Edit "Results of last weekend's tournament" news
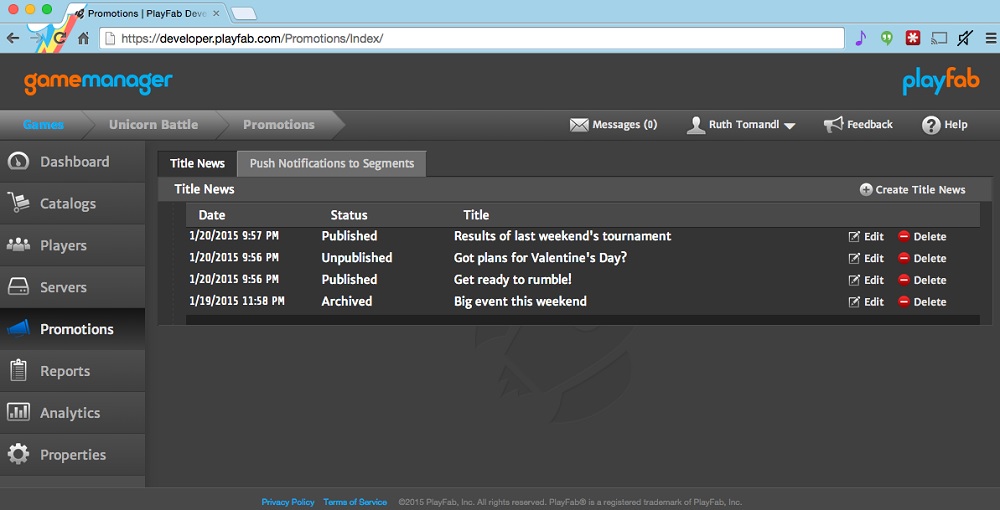The width and height of the screenshot is (1000, 510). [x=866, y=237]
